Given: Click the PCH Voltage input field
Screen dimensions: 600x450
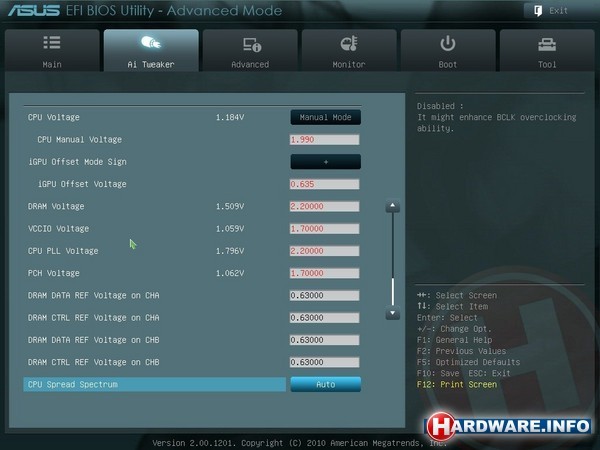Looking at the screenshot, I should pyautogui.click(x=324, y=273).
